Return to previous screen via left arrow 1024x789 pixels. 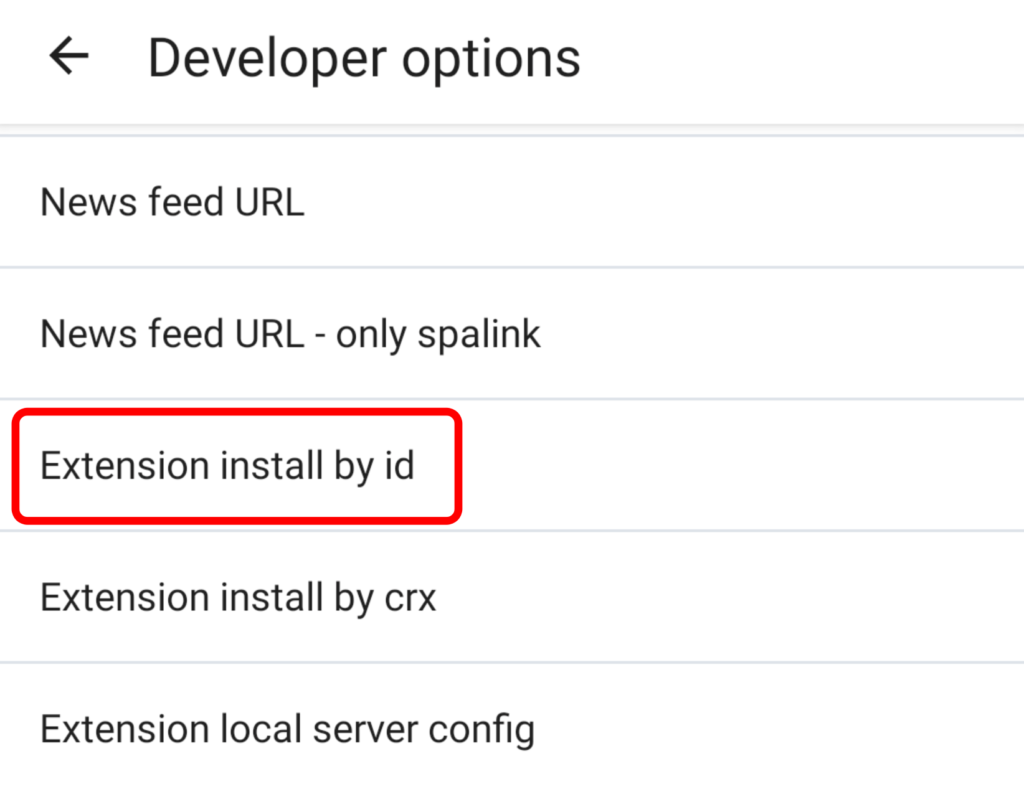(x=69, y=56)
